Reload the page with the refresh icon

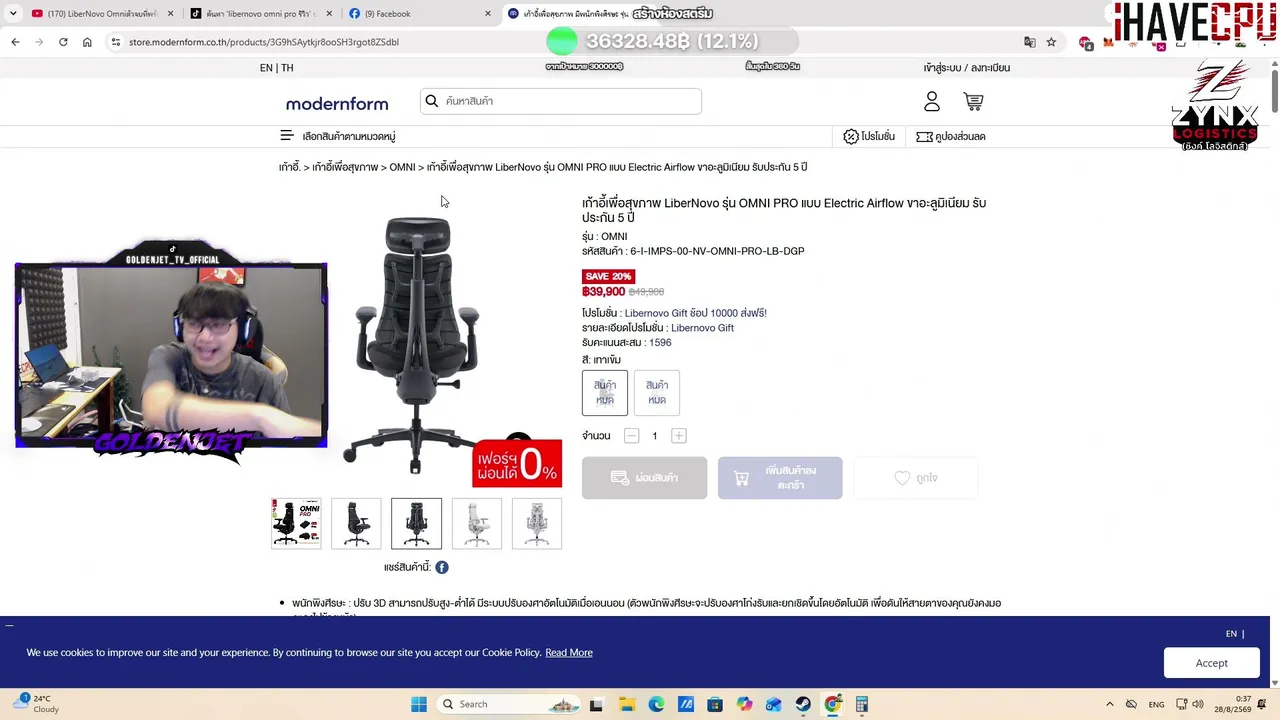63,42
